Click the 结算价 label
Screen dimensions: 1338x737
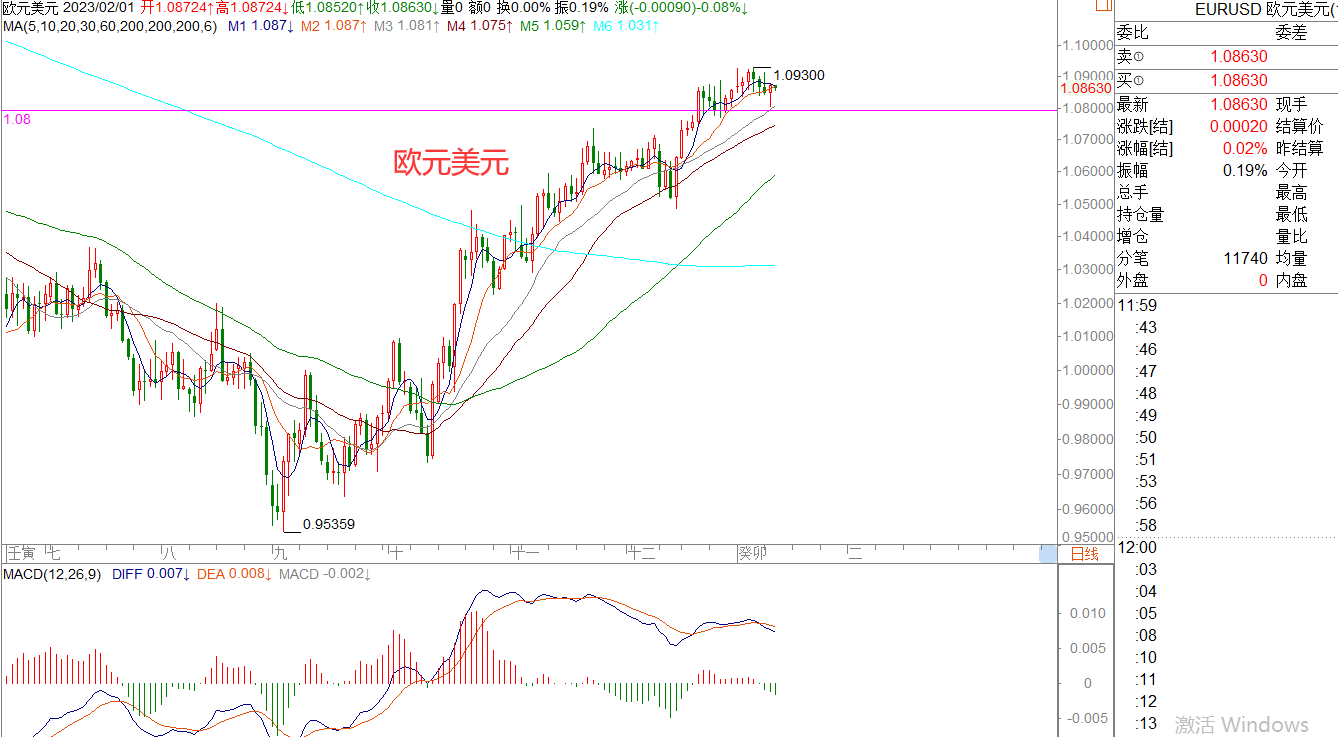coord(1299,126)
